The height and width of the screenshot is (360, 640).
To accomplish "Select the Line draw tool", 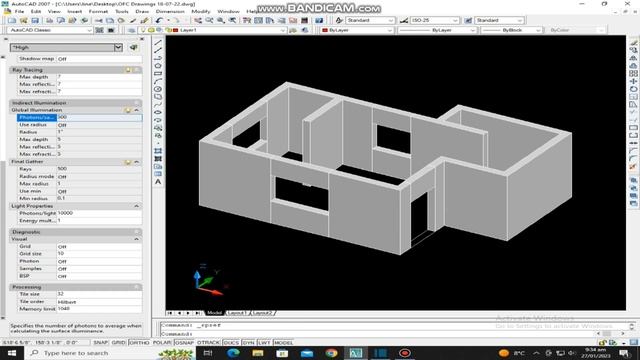I will pyautogui.click(x=158, y=42).
